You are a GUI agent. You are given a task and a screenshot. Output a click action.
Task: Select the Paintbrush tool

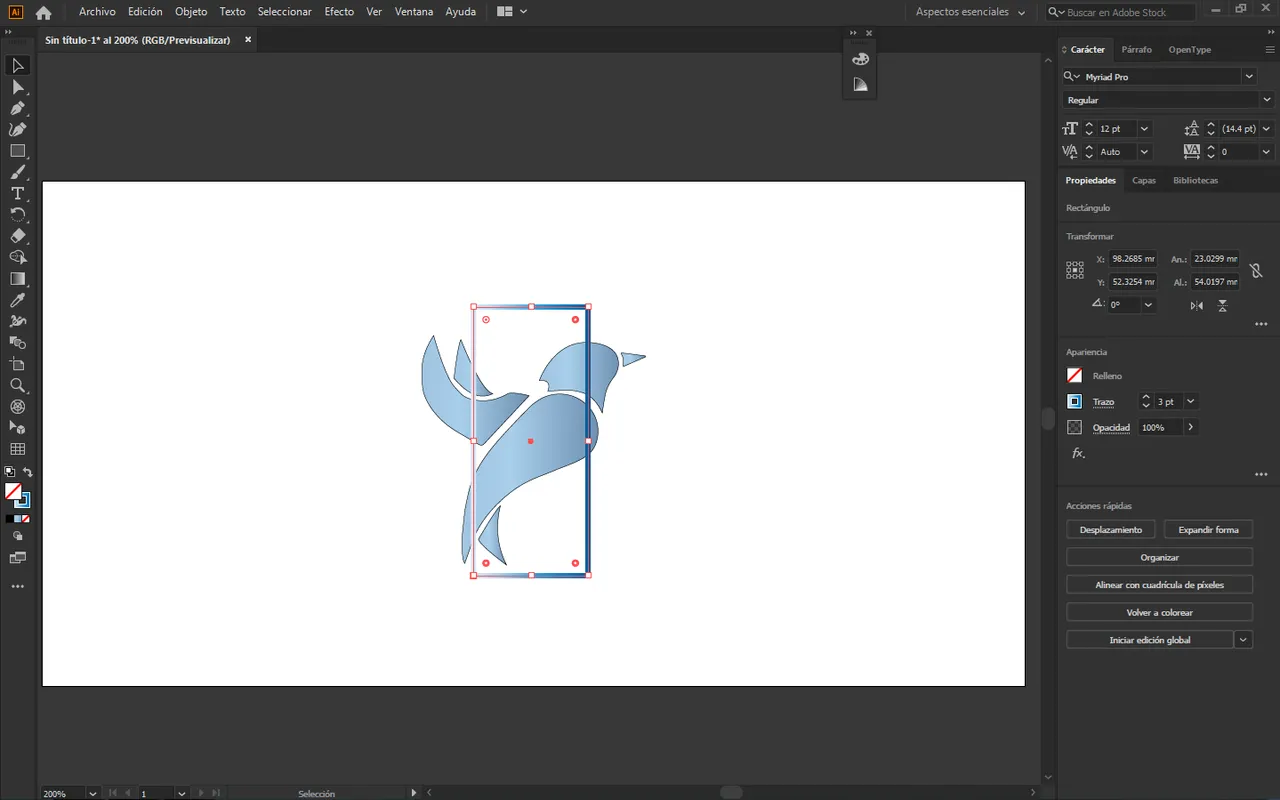coord(18,172)
